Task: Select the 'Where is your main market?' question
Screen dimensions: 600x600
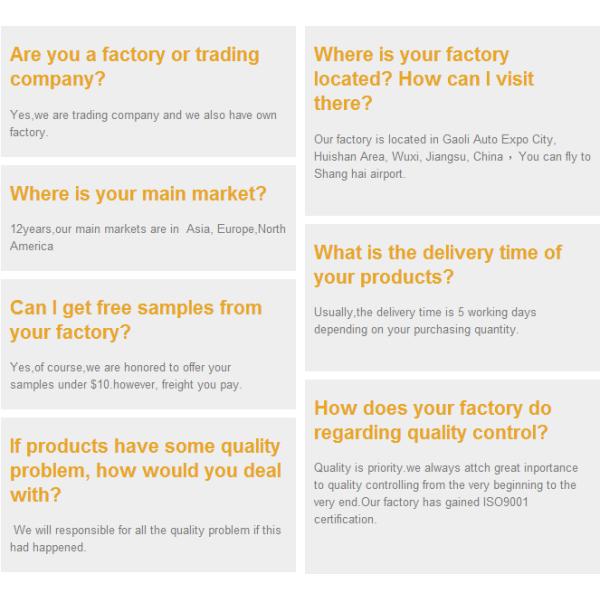Action: pos(138,193)
